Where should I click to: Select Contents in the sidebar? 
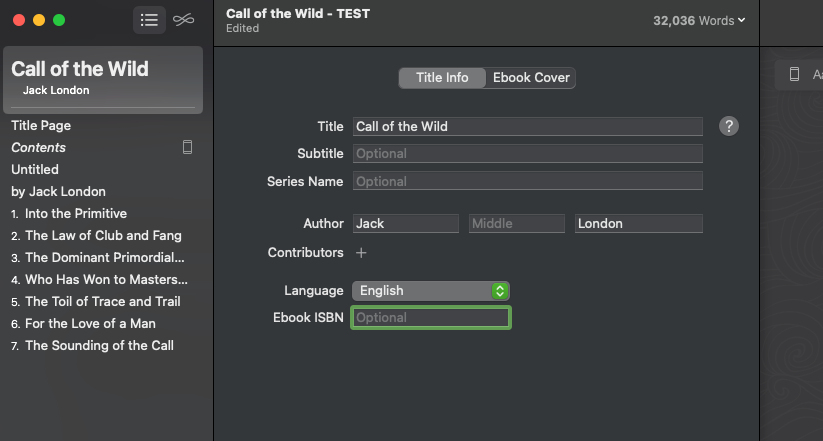click(38, 148)
